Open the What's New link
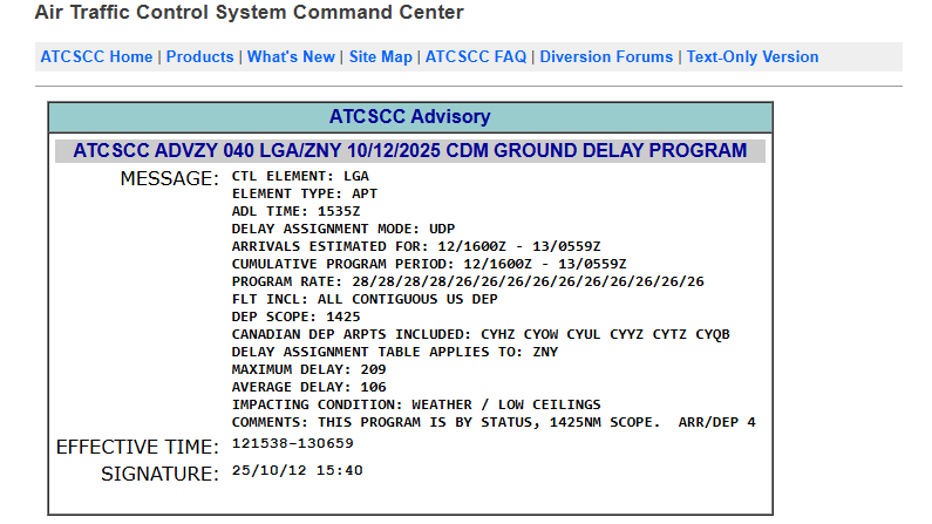This screenshot has height=524, width=932. (x=291, y=57)
